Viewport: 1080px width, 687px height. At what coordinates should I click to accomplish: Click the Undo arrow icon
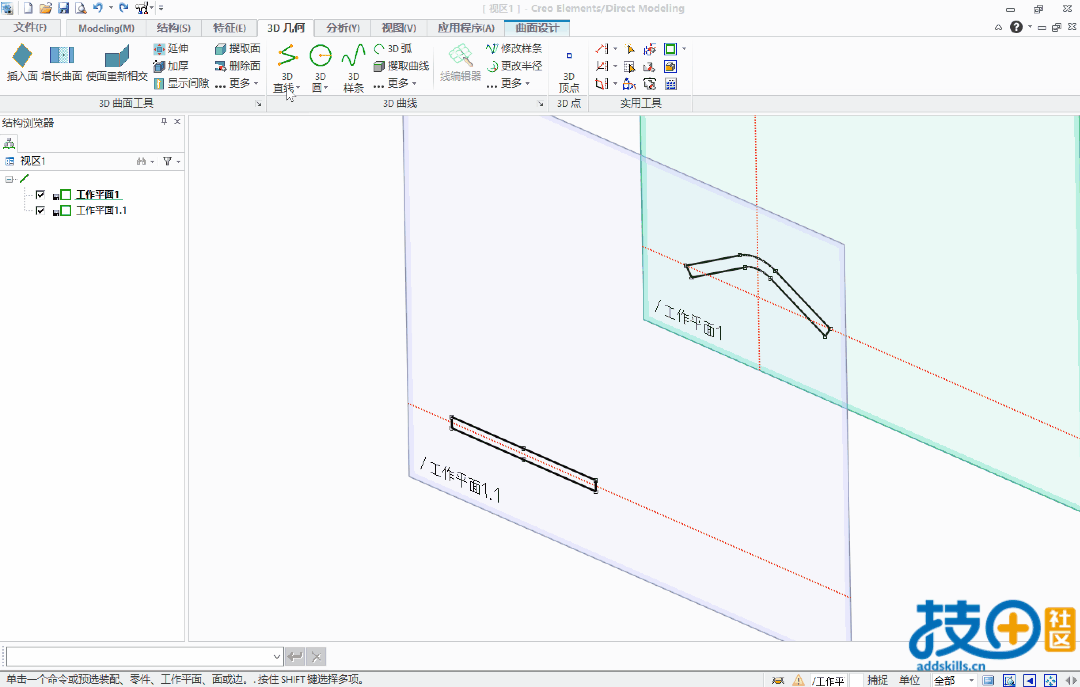(98, 8)
